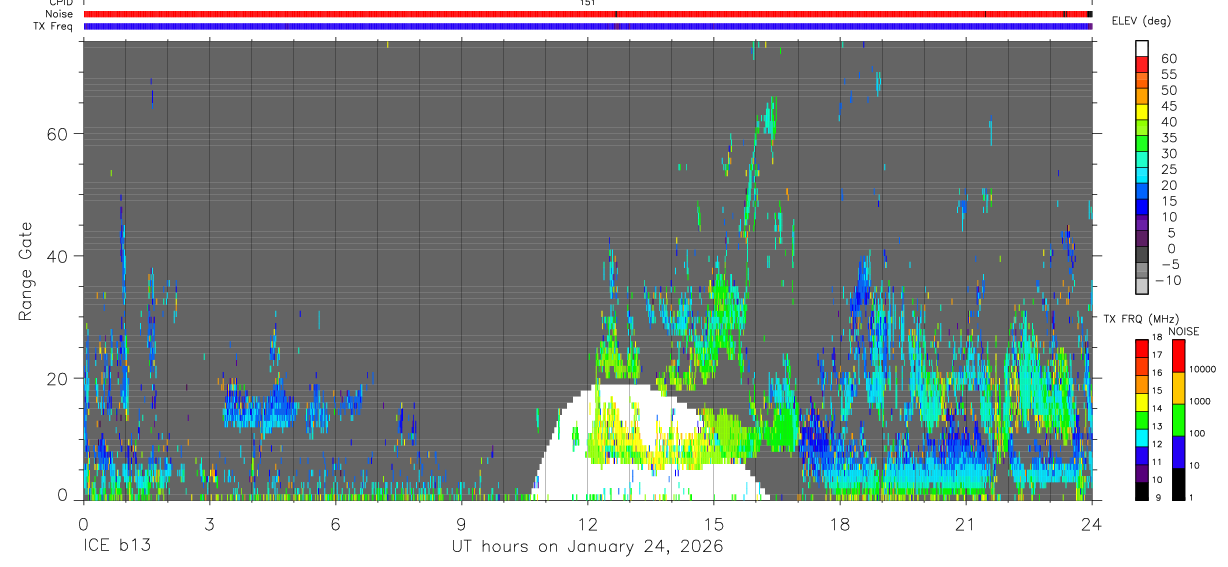Click the red segment of the ELEV color bar

(1142, 63)
